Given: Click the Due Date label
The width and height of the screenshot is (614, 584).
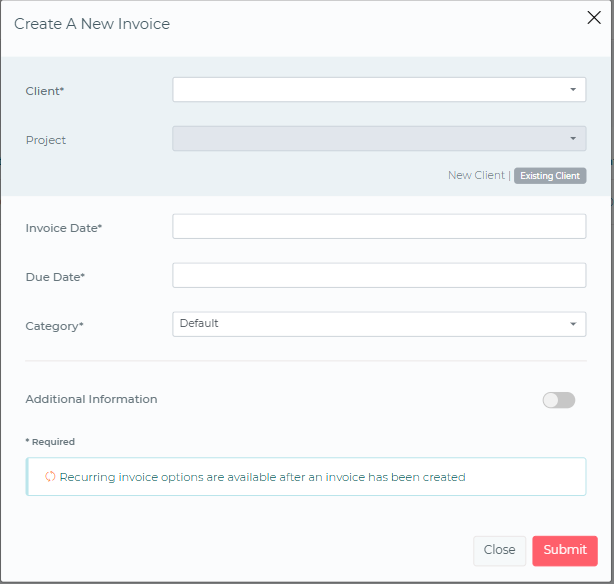Looking at the screenshot, I should coord(55,277).
